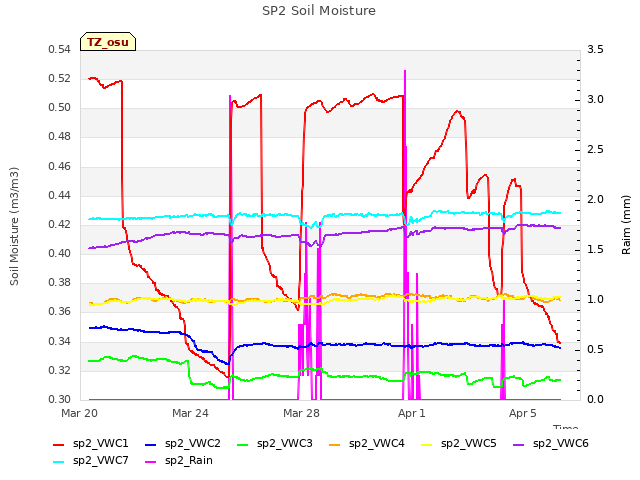Click the Mar 28 x-axis tick label
Viewport: 640px width, 480px height.
[x=301, y=413]
